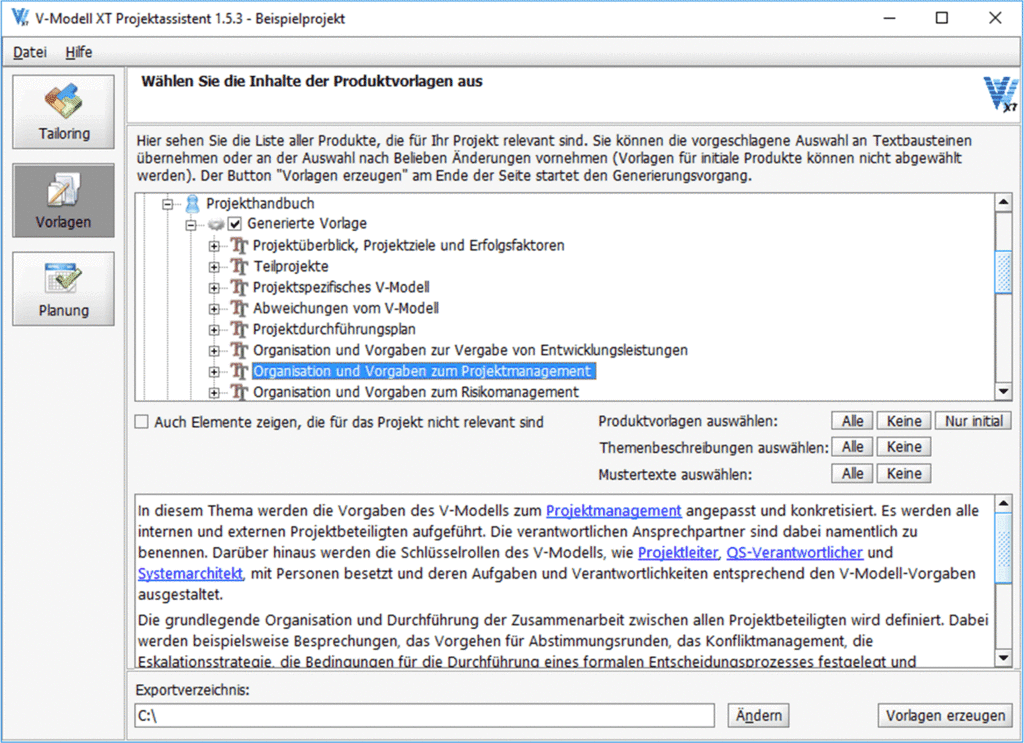This screenshot has height=743, width=1024.
Task: Select all Themenbeschreibungen with Alle button
Action: coord(852,447)
